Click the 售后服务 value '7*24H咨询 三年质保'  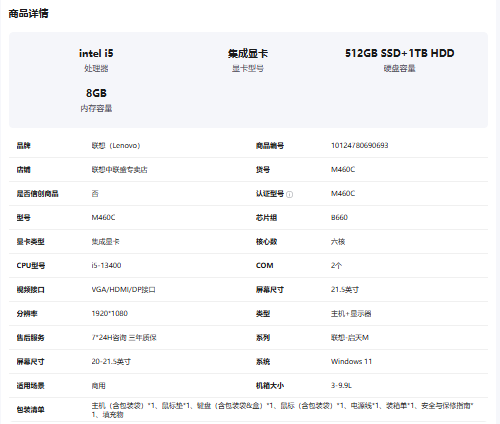coord(124,338)
